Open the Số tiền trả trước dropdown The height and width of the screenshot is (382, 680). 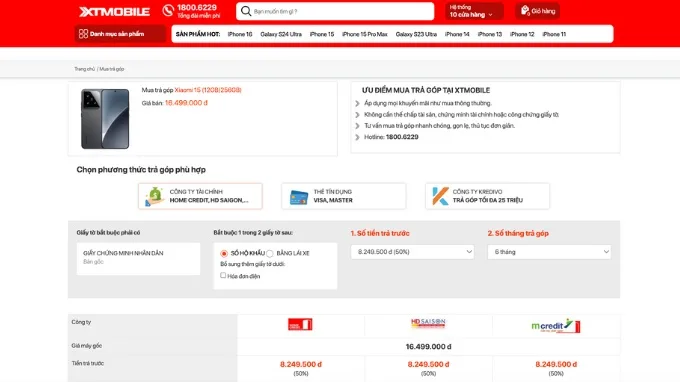412,252
